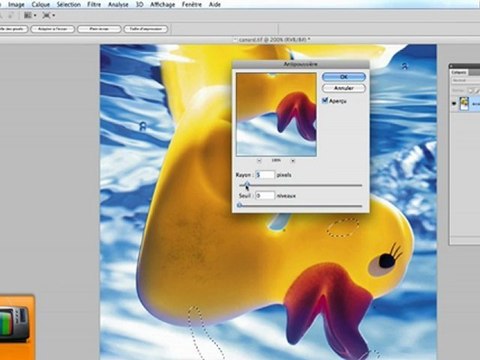
Task: Open the Affichage menu
Action: pos(163,4)
